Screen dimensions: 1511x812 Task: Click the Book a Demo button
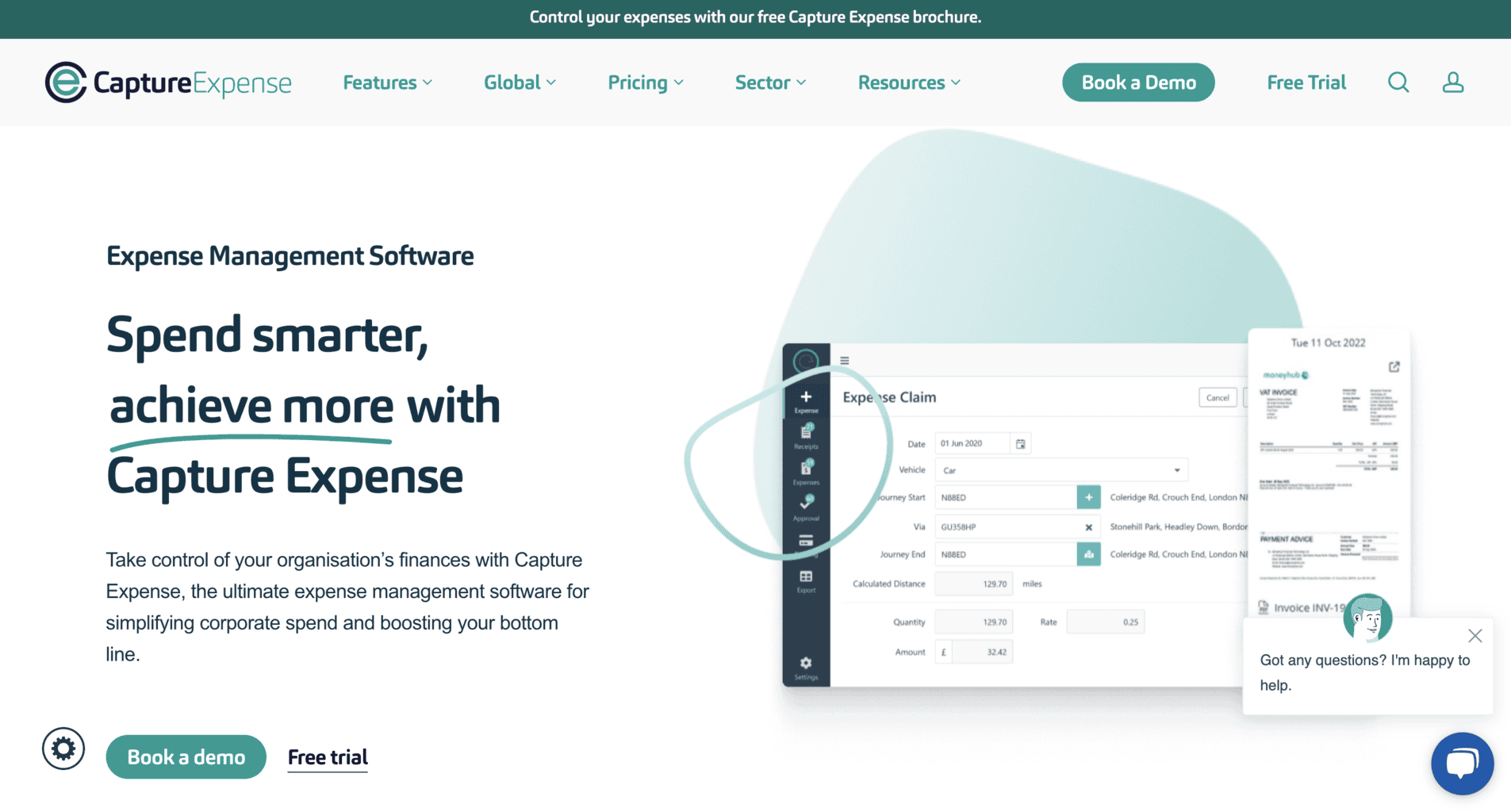tap(1138, 82)
